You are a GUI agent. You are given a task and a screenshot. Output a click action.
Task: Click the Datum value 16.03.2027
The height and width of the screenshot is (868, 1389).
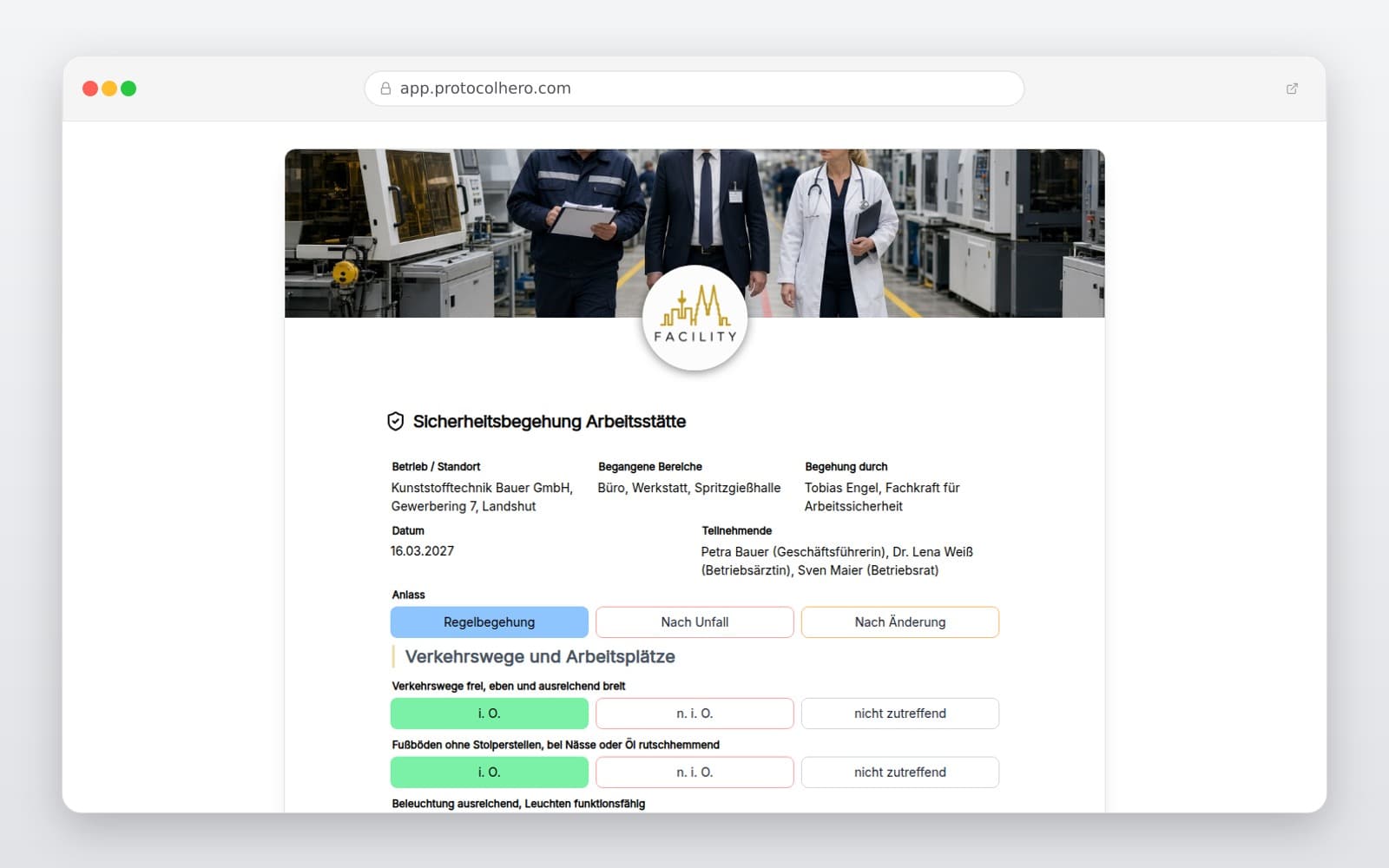[x=422, y=551]
